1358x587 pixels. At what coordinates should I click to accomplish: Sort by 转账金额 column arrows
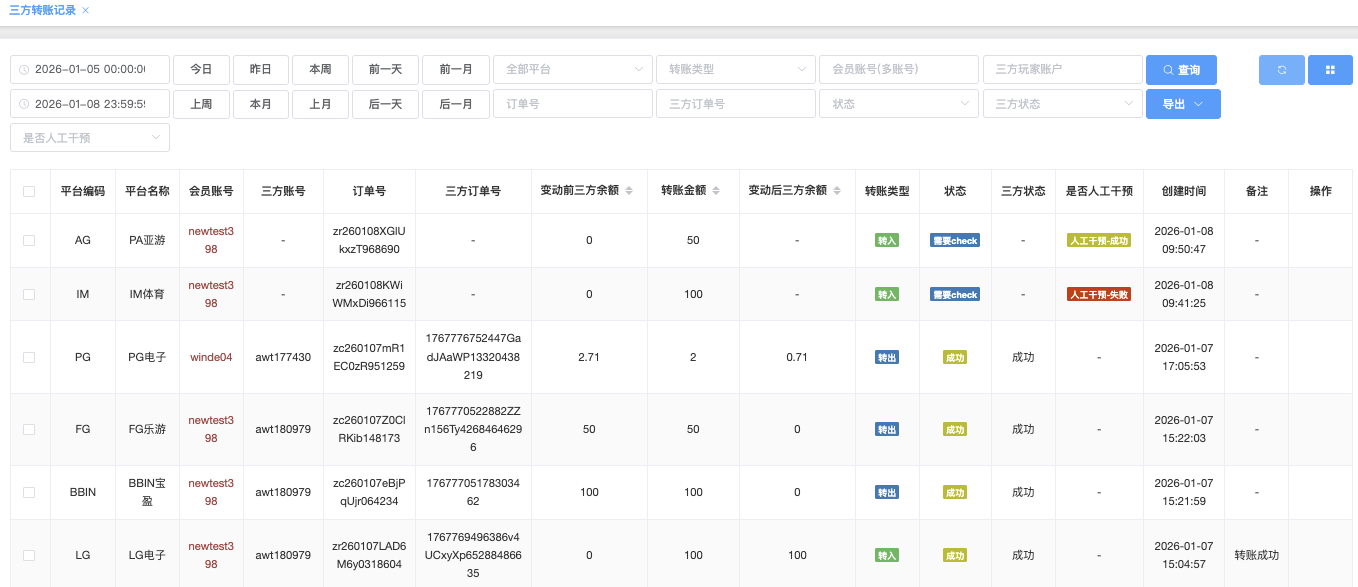click(x=717, y=191)
